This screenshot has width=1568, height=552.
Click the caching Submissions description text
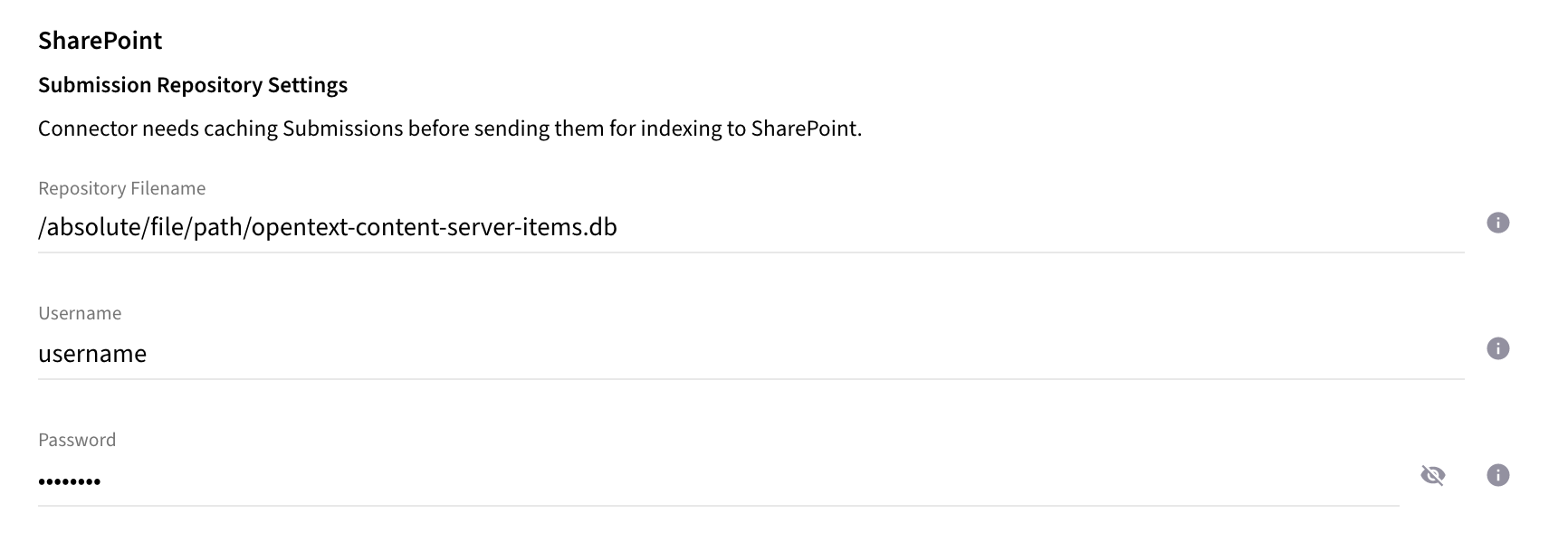(450, 128)
